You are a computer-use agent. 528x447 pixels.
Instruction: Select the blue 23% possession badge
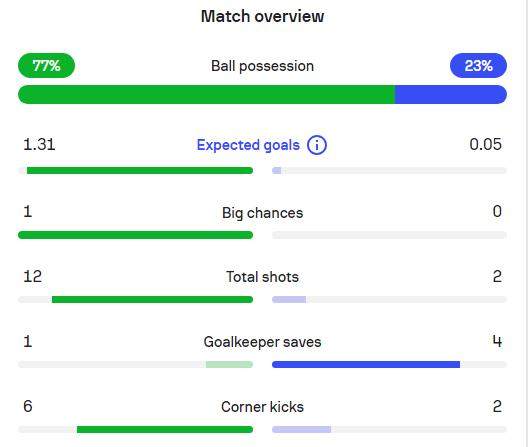pos(478,65)
